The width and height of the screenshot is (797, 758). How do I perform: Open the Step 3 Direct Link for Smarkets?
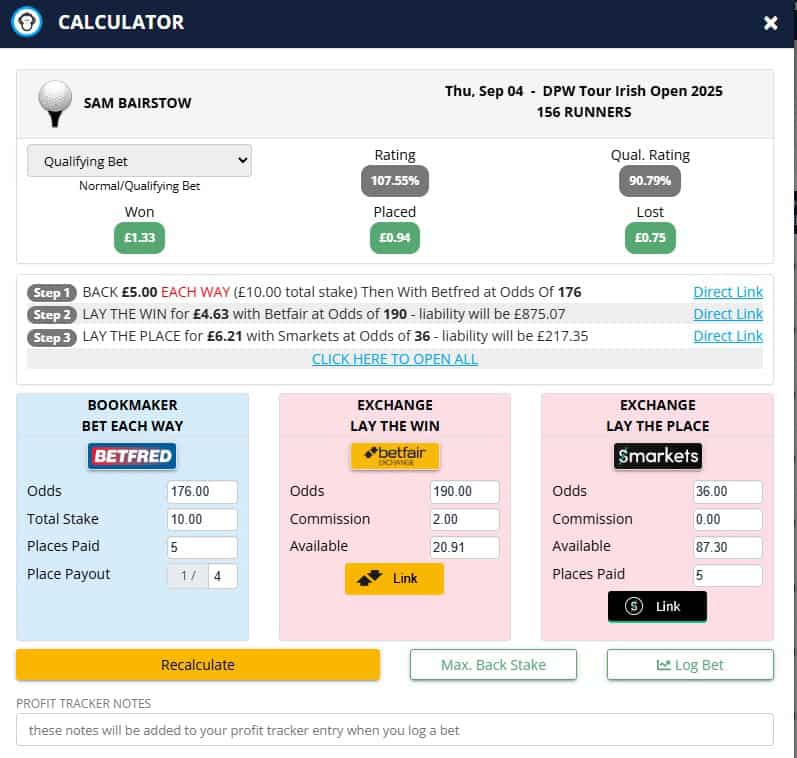click(x=727, y=336)
